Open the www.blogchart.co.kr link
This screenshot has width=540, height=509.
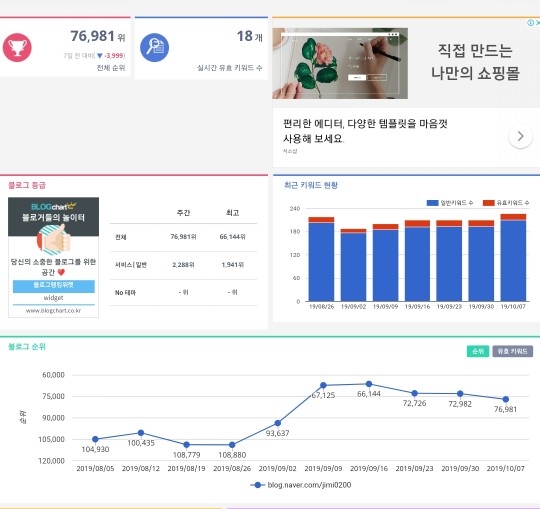point(53,311)
